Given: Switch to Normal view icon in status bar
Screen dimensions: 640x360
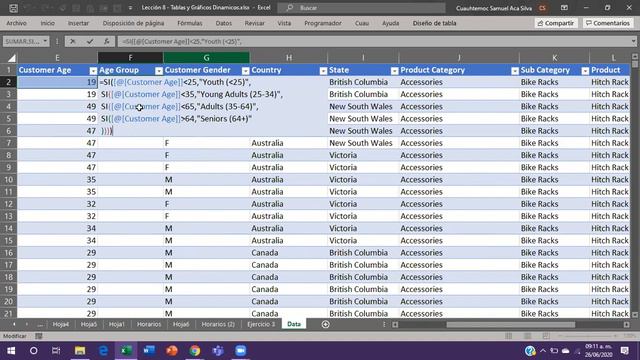Looking at the screenshot, I should (x=509, y=336).
